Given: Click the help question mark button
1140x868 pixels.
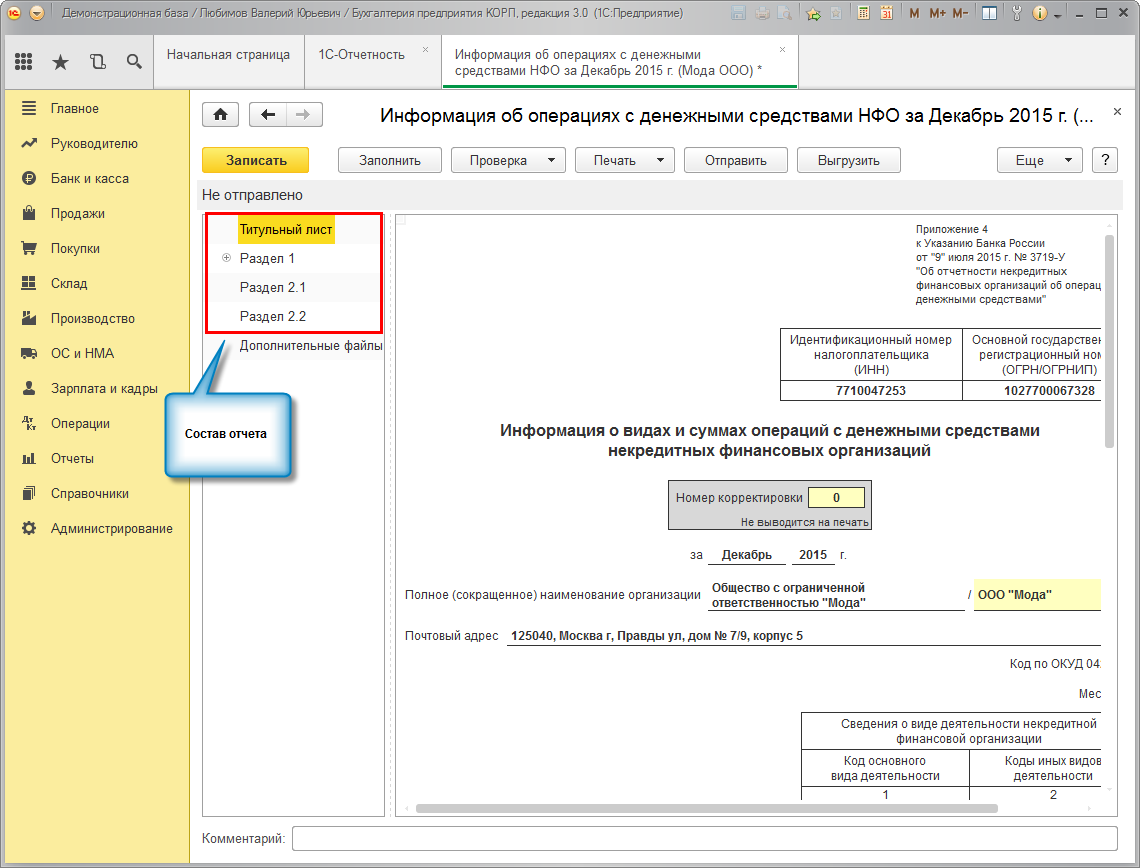Looking at the screenshot, I should (x=1104, y=160).
